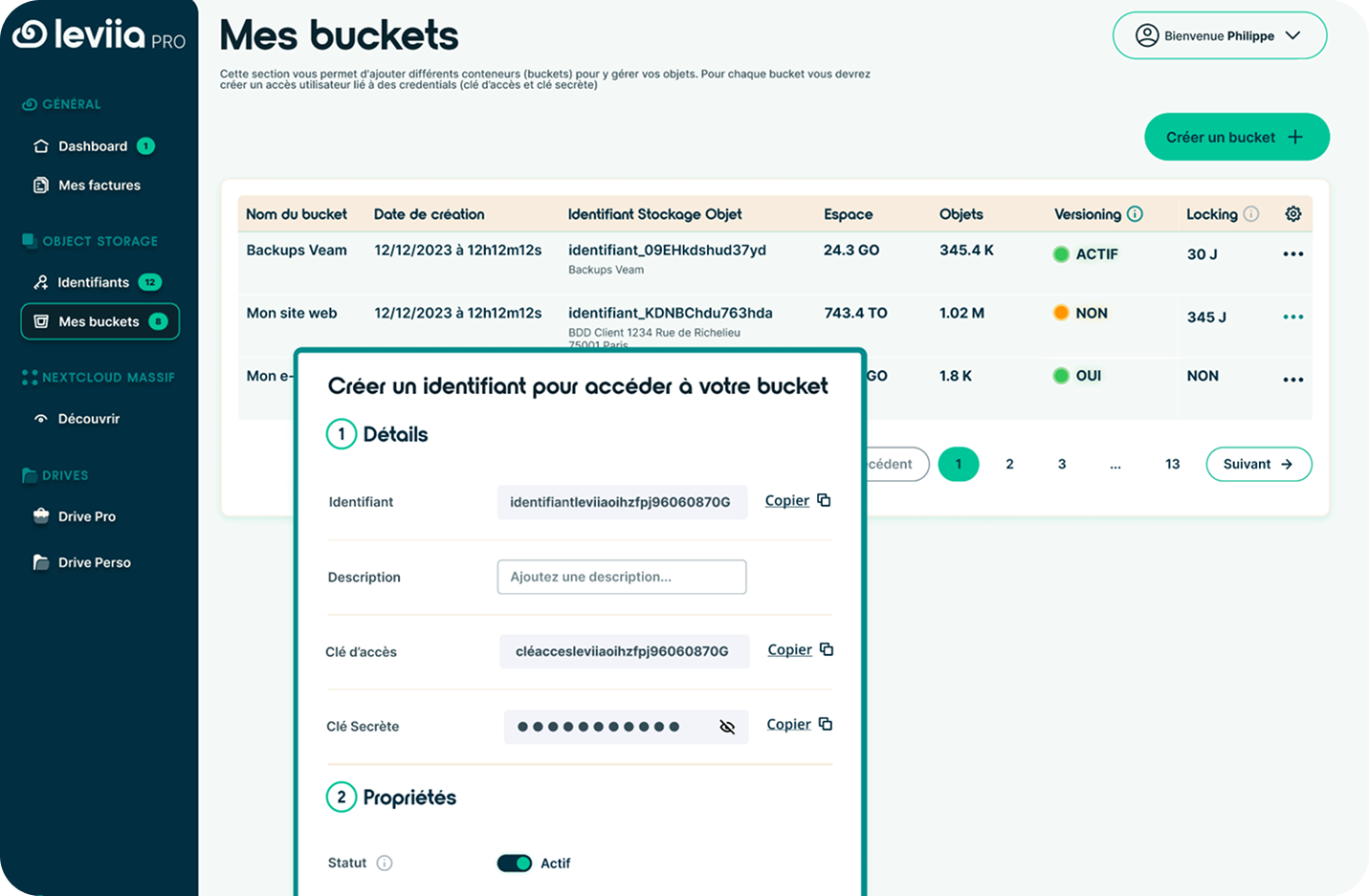Open actions menu for Backups Veam bucket

coord(1292,254)
